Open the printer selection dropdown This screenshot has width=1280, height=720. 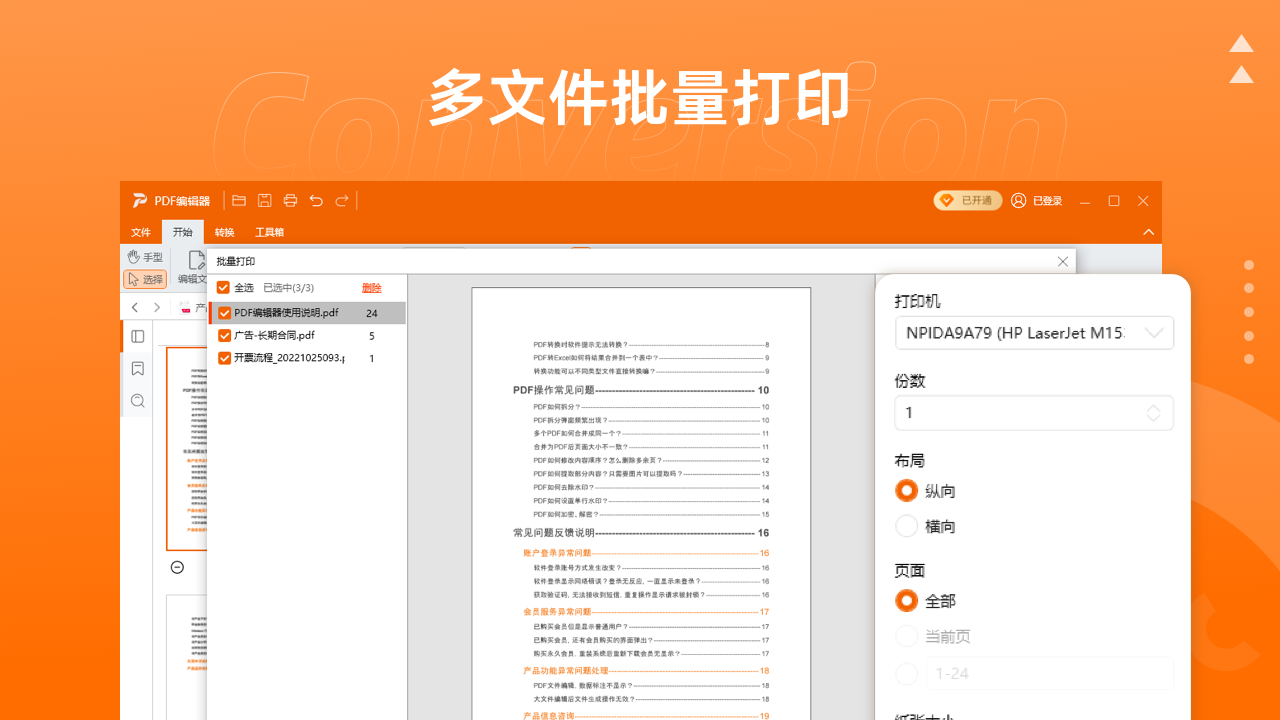(x=1033, y=332)
